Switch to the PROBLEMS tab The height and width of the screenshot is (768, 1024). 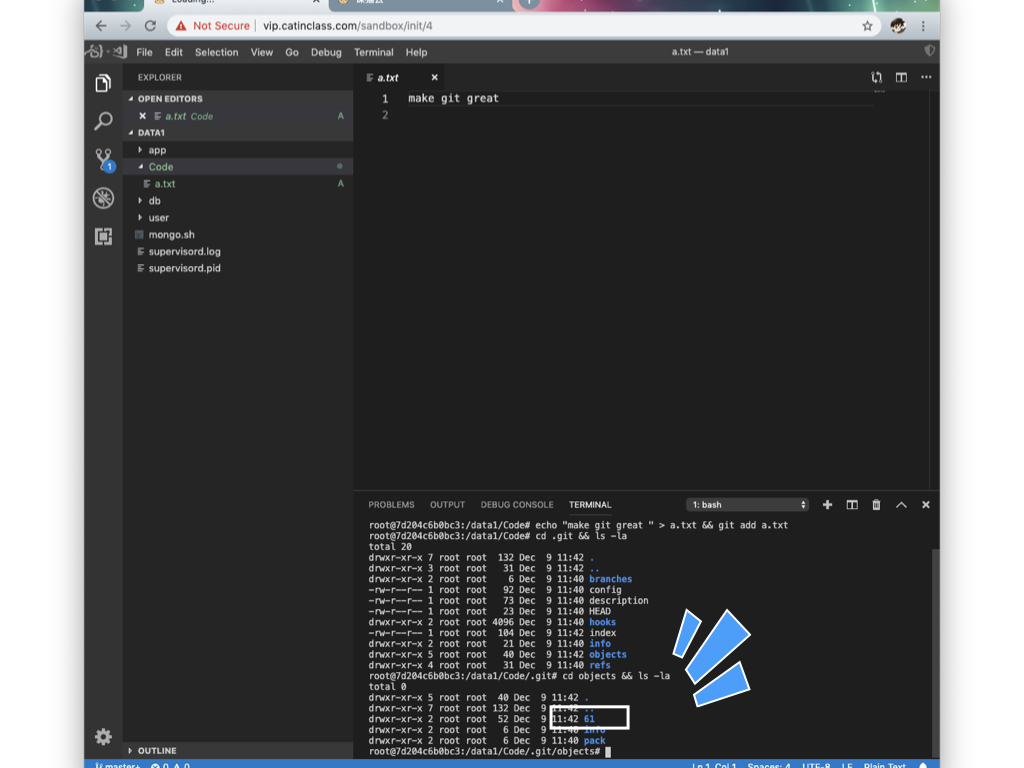pos(391,505)
